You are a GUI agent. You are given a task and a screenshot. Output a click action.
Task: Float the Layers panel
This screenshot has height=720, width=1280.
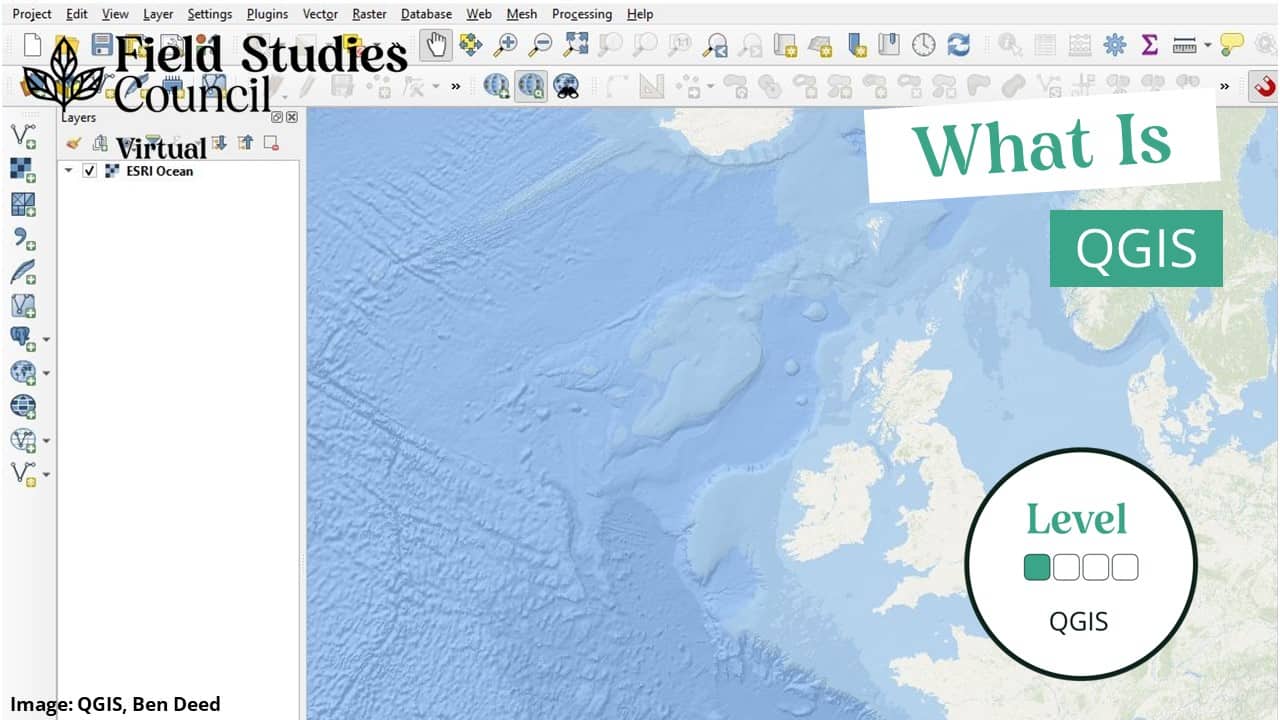(x=278, y=117)
